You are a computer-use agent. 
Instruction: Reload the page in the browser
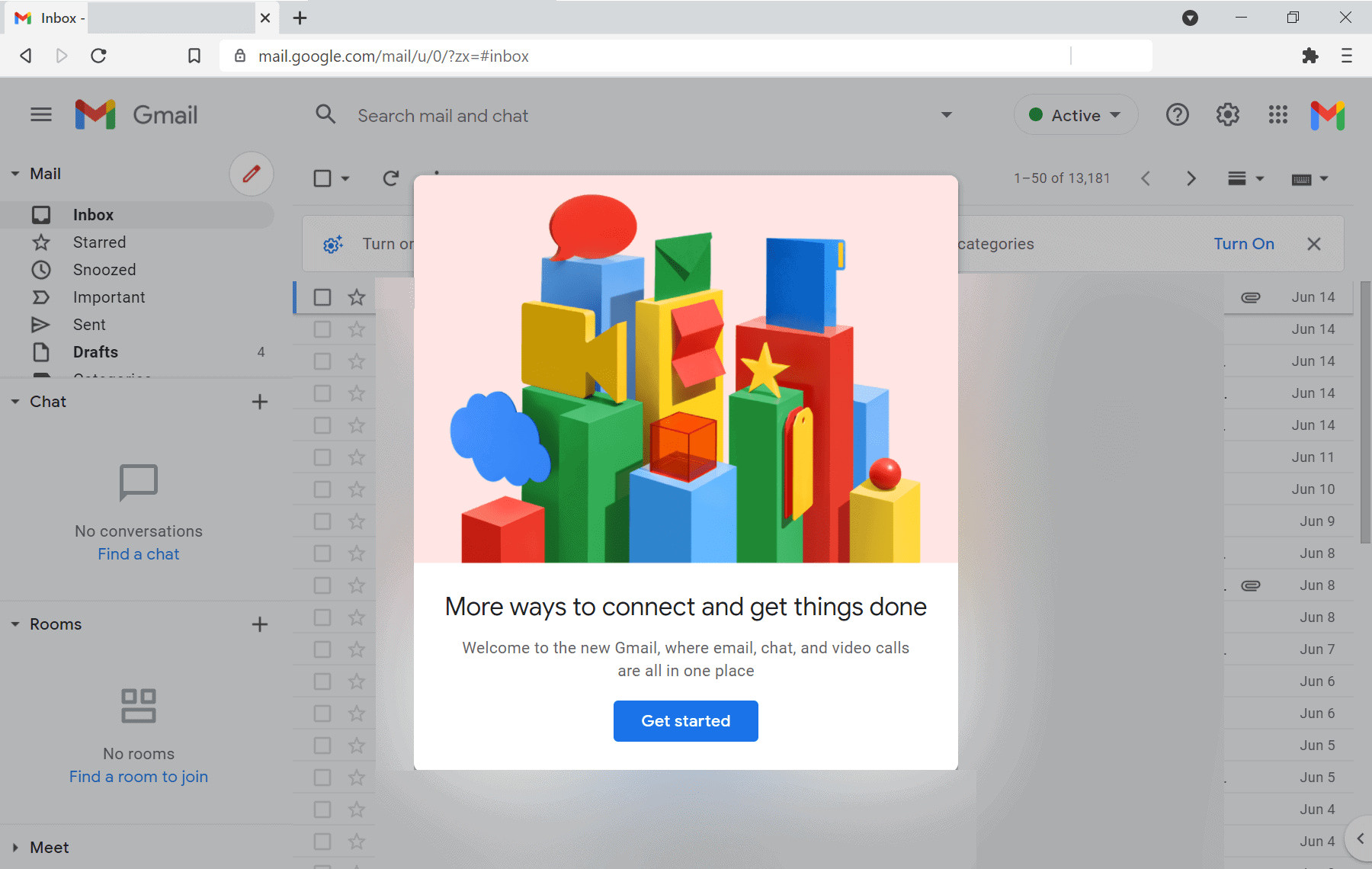(98, 56)
